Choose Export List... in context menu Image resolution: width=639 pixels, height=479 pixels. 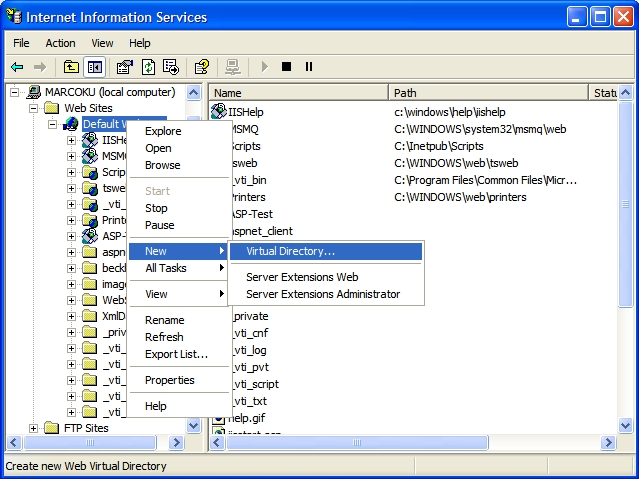(179, 354)
